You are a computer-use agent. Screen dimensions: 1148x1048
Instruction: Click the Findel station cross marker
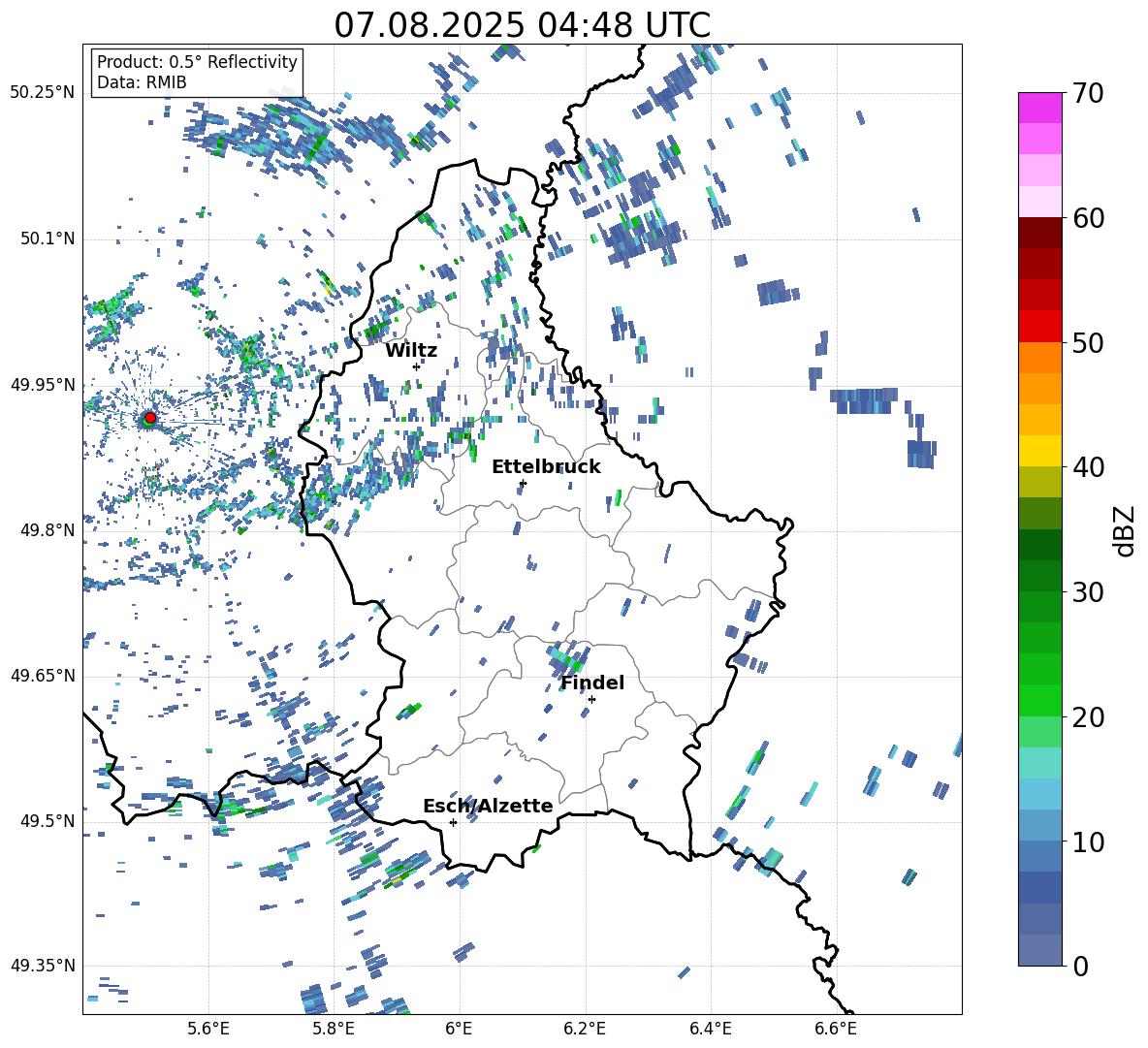point(591,700)
